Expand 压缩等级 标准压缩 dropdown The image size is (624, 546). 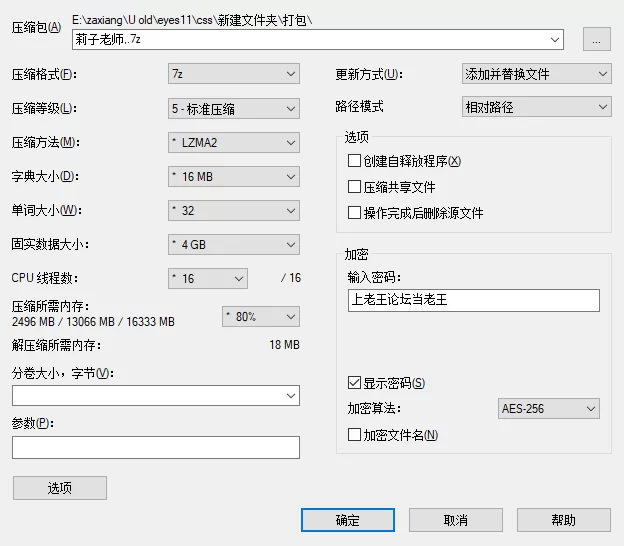tap(234, 109)
